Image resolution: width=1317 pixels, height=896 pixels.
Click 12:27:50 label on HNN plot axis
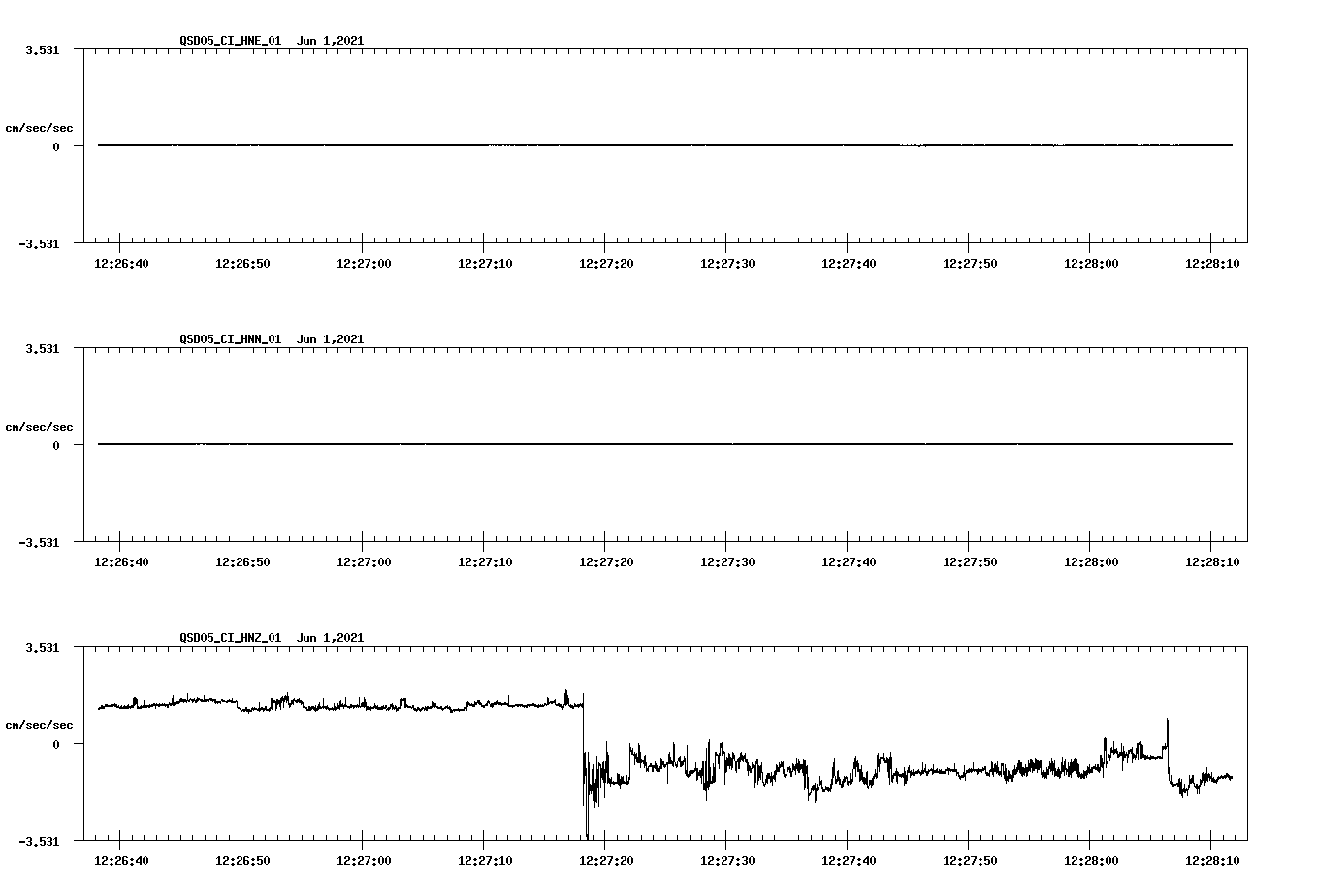click(970, 562)
